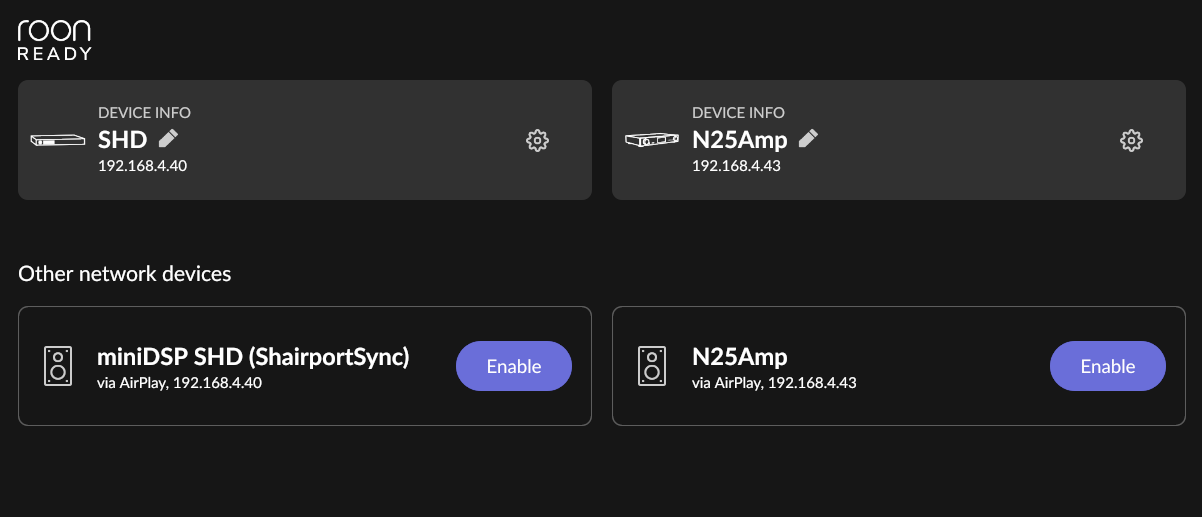1202x517 pixels.
Task: Click the N25Amp IP address 192.168.4.43
Action: [x=736, y=165]
